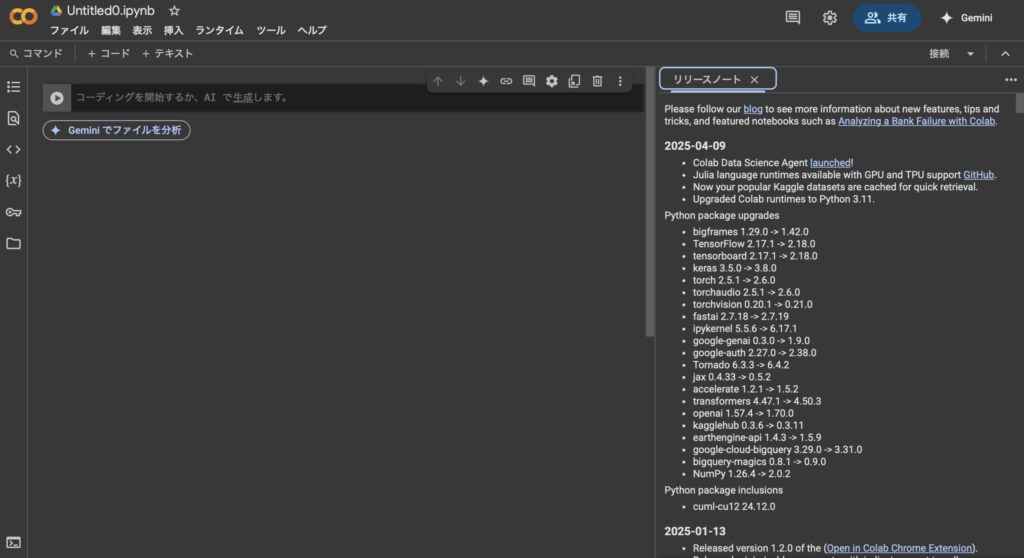Star the Untitled0.ipynb notebook

click(x=174, y=11)
